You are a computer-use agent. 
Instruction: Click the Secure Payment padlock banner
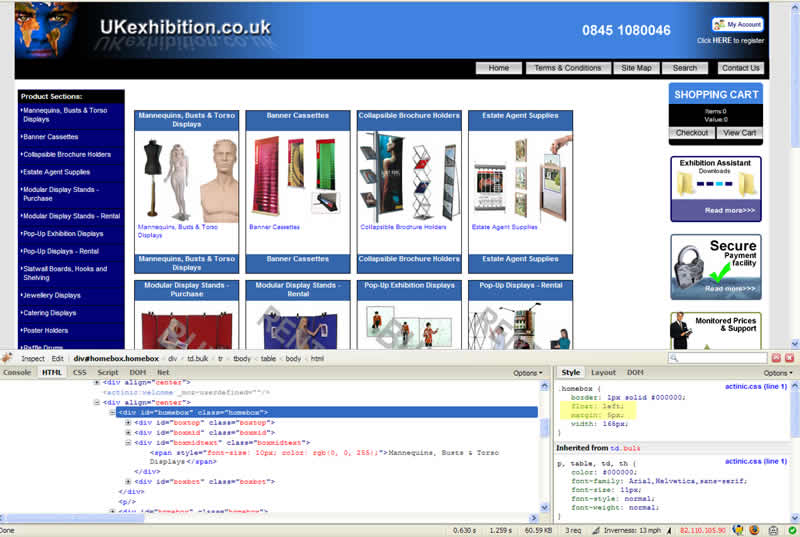click(x=715, y=267)
